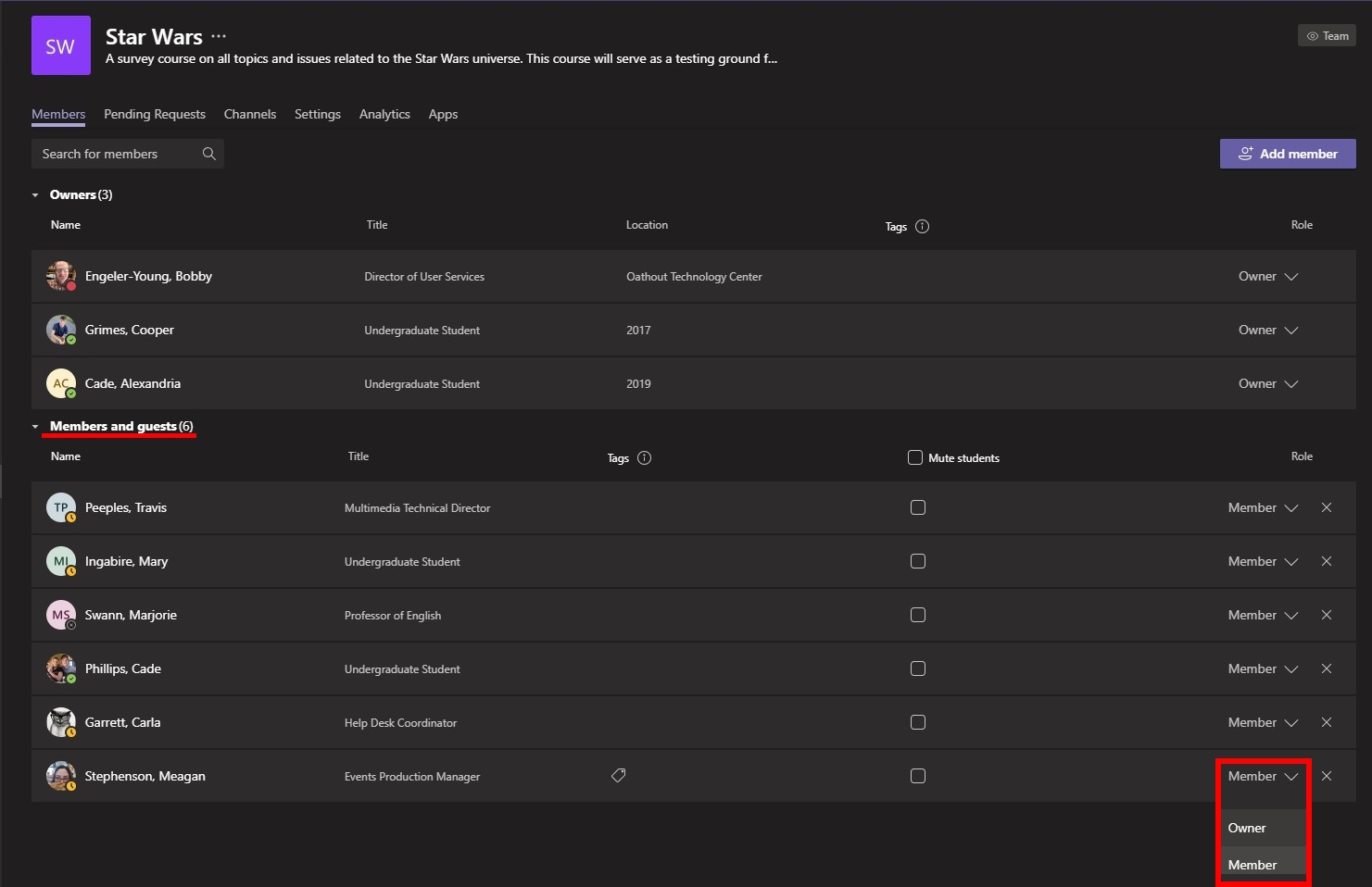Remove Swann, Marjorie from the team
Viewport: 1372px width, 887px height.
click(1327, 615)
